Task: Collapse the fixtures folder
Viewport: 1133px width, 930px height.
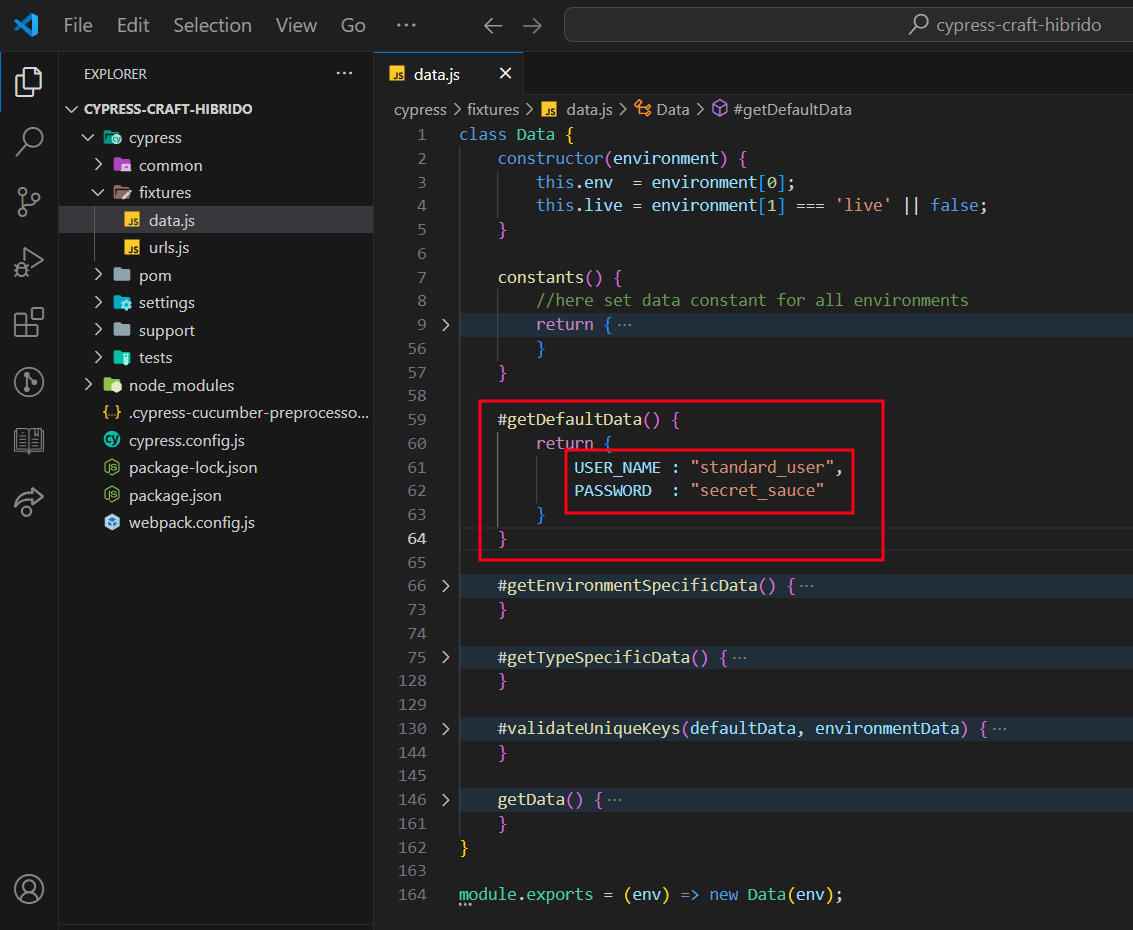Action: (x=98, y=192)
